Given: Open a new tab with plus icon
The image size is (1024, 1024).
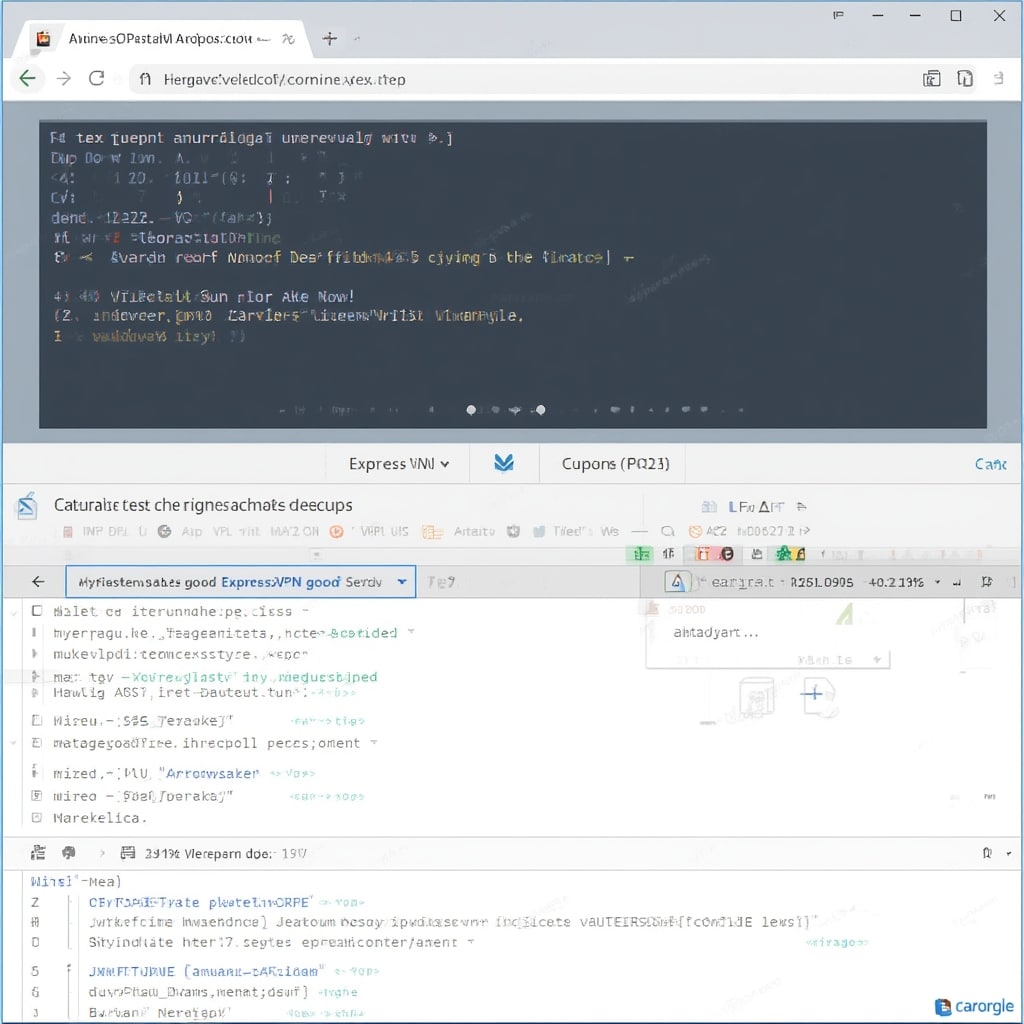Looking at the screenshot, I should [329, 39].
